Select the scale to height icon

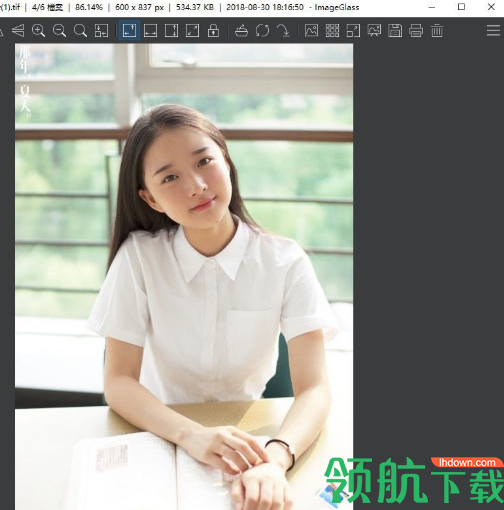171,31
